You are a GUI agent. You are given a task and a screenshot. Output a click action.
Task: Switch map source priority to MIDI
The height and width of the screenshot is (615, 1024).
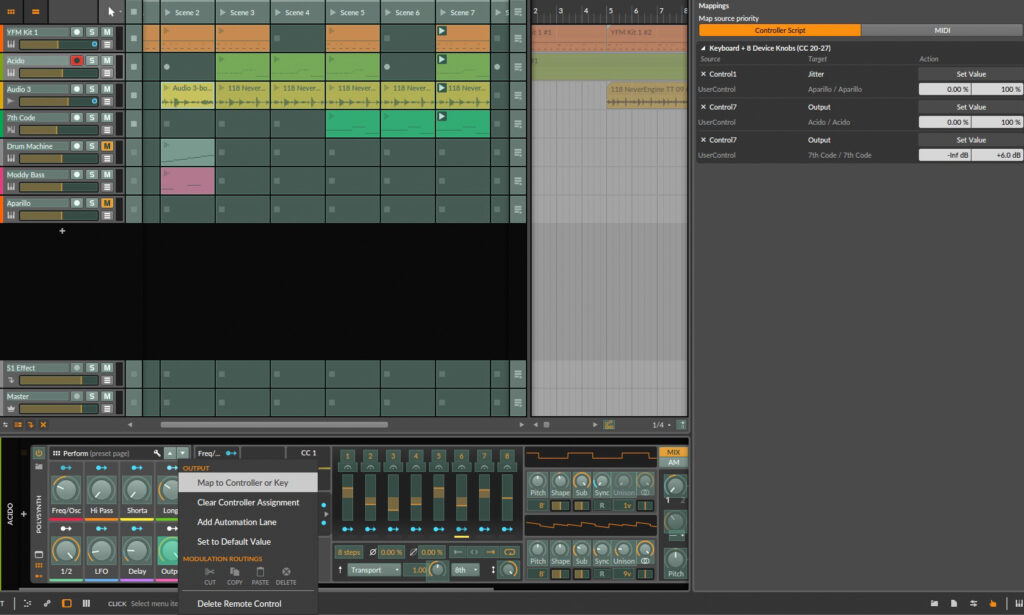(x=941, y=30)
